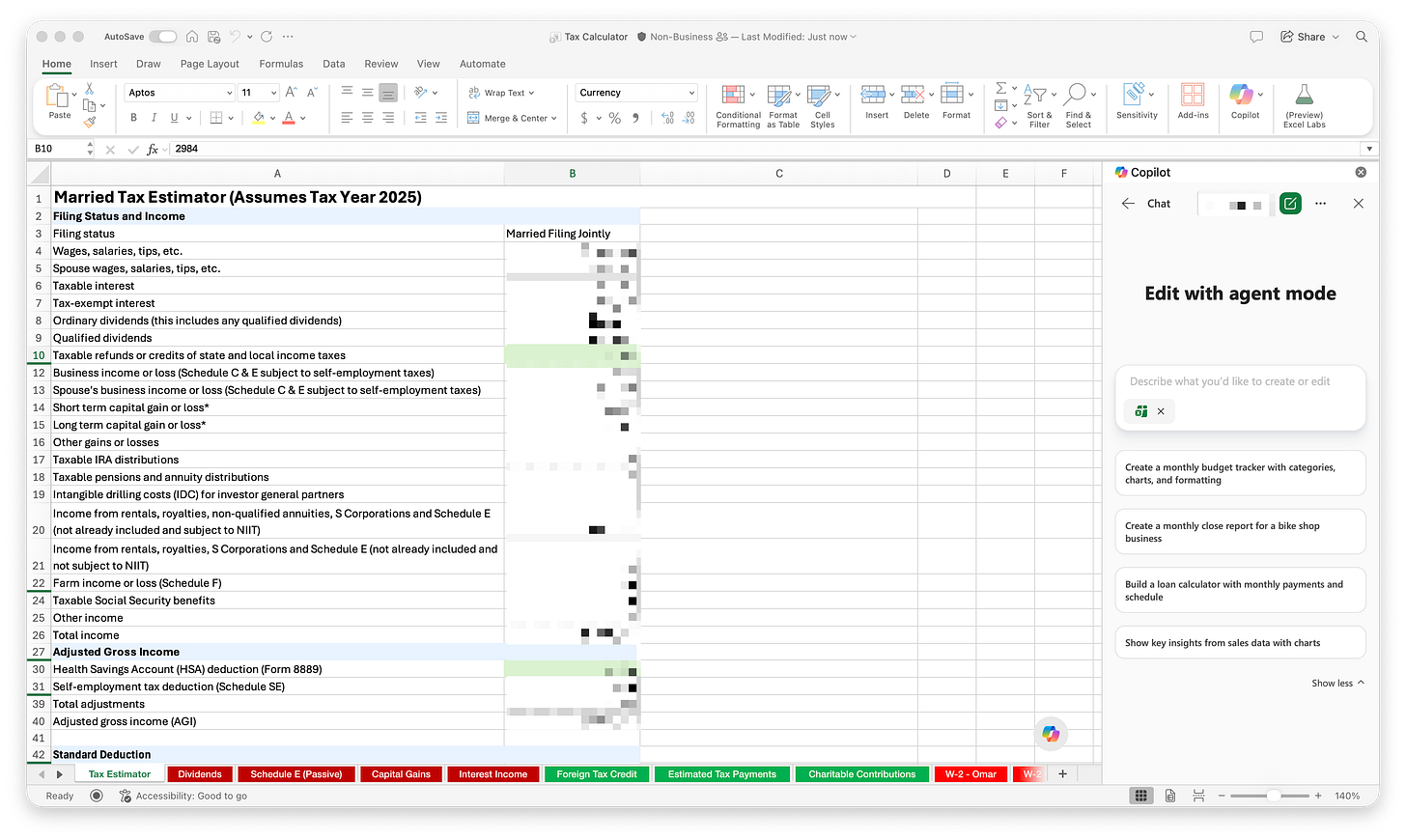Image resolution: width=1406 pixels, height=840 pixels.
Task: Open the Formulas ribbon tab
Action: tap(281, 64)
